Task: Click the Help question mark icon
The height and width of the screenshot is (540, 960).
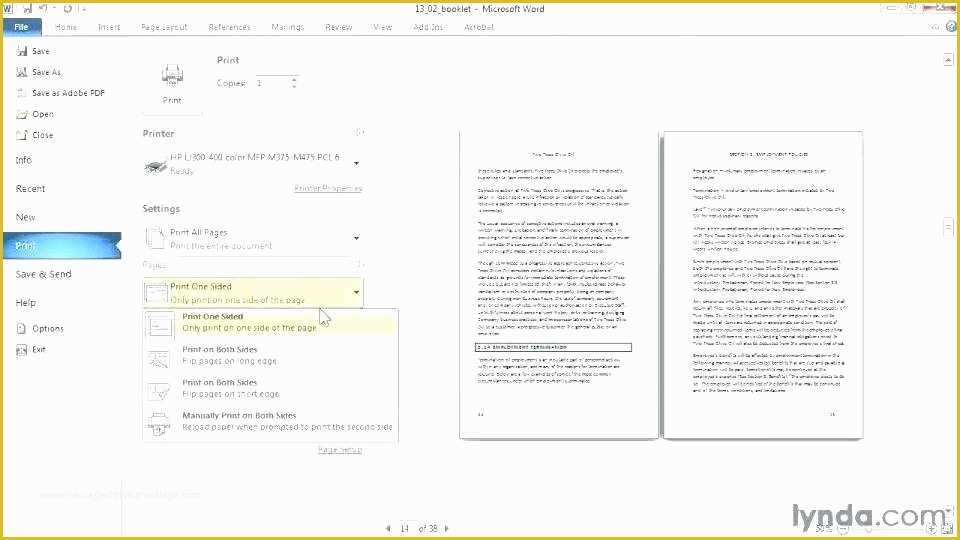Action: [951, 26]
